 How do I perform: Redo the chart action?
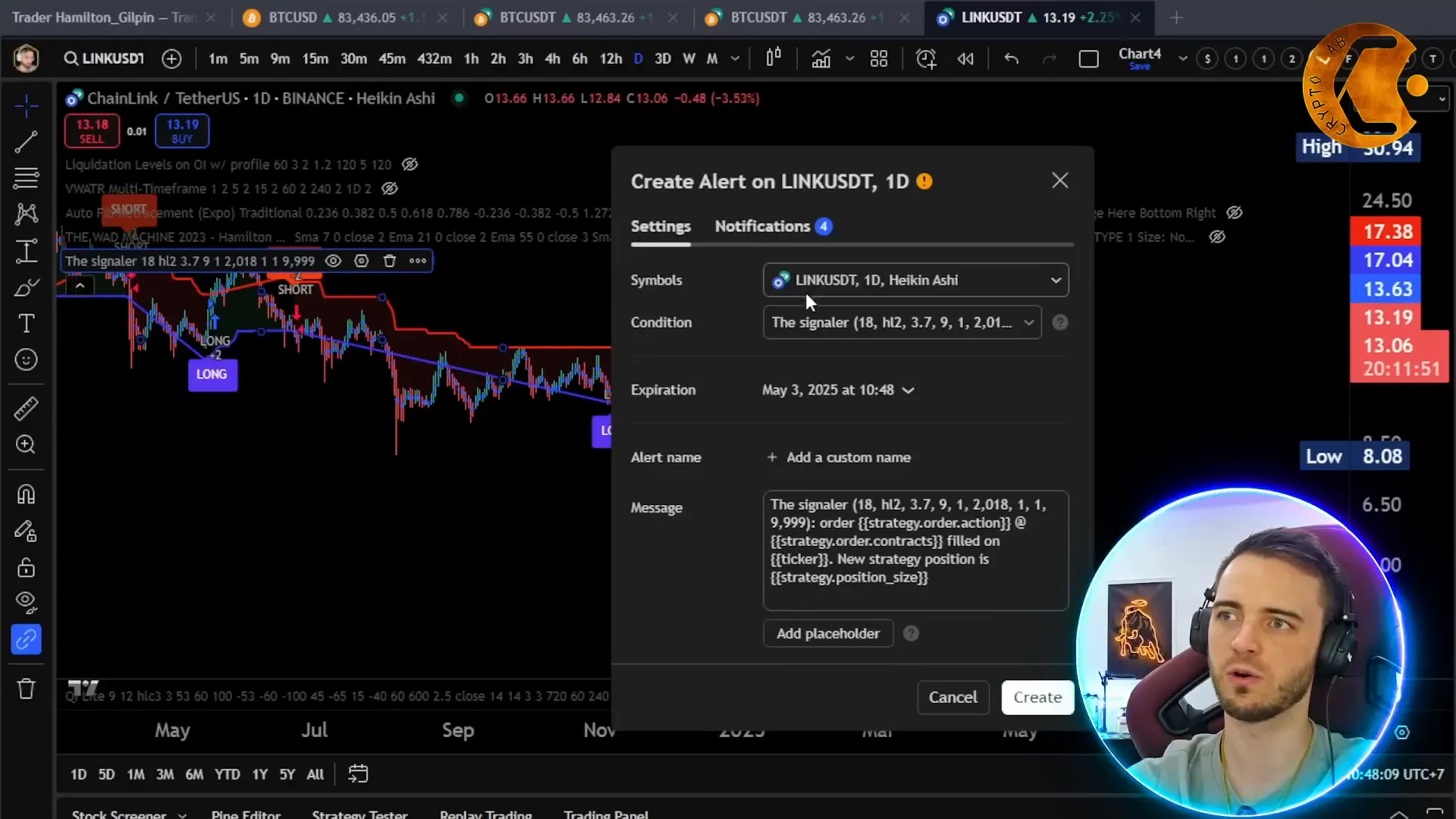(1050, 58)
